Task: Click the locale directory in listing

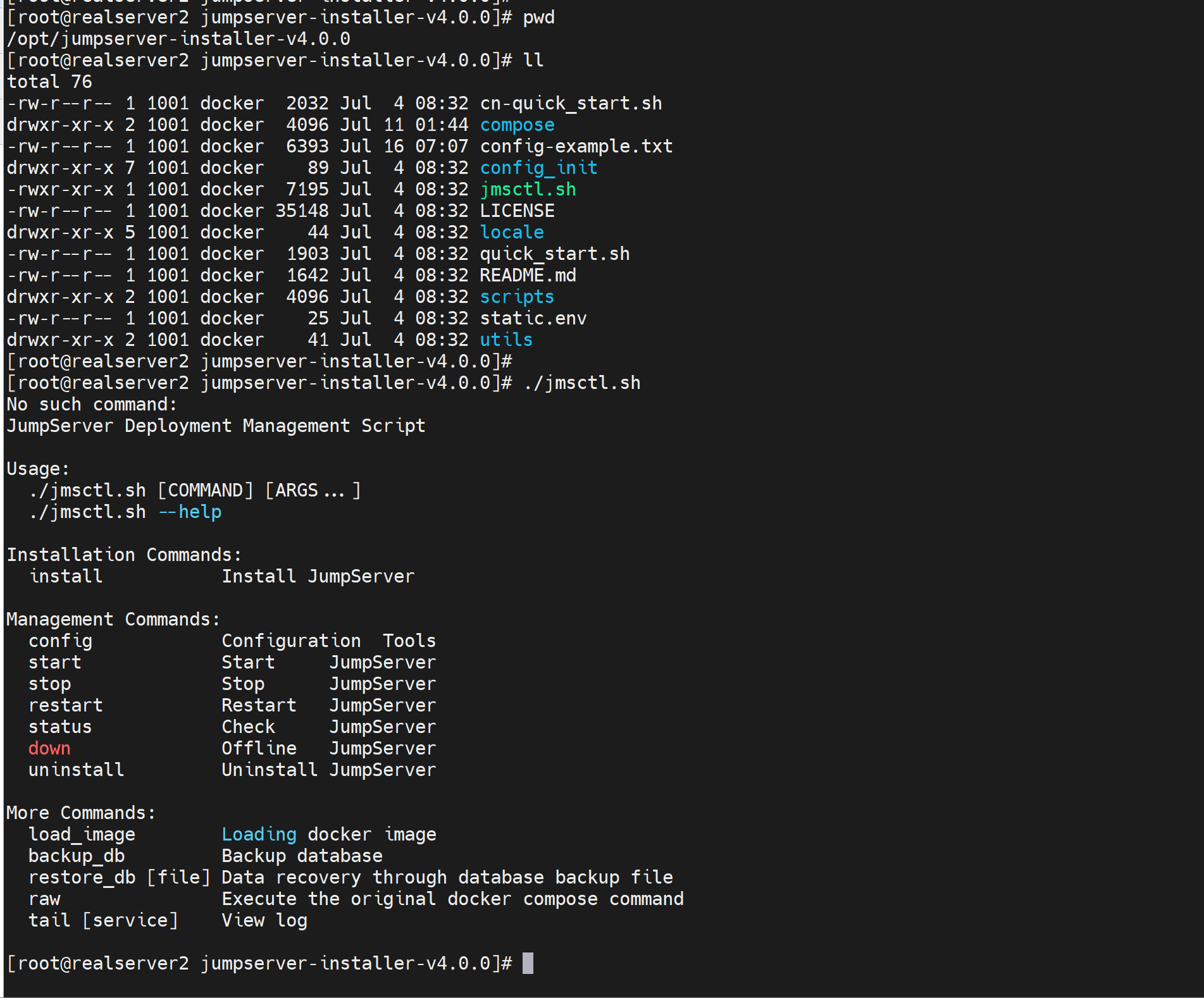Action: click(512, 233)
